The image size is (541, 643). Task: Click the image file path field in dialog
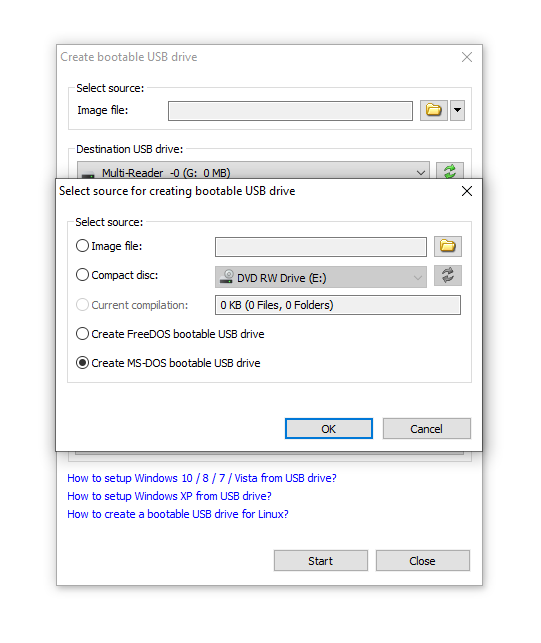pyautogui.click(x=321, y=247)
